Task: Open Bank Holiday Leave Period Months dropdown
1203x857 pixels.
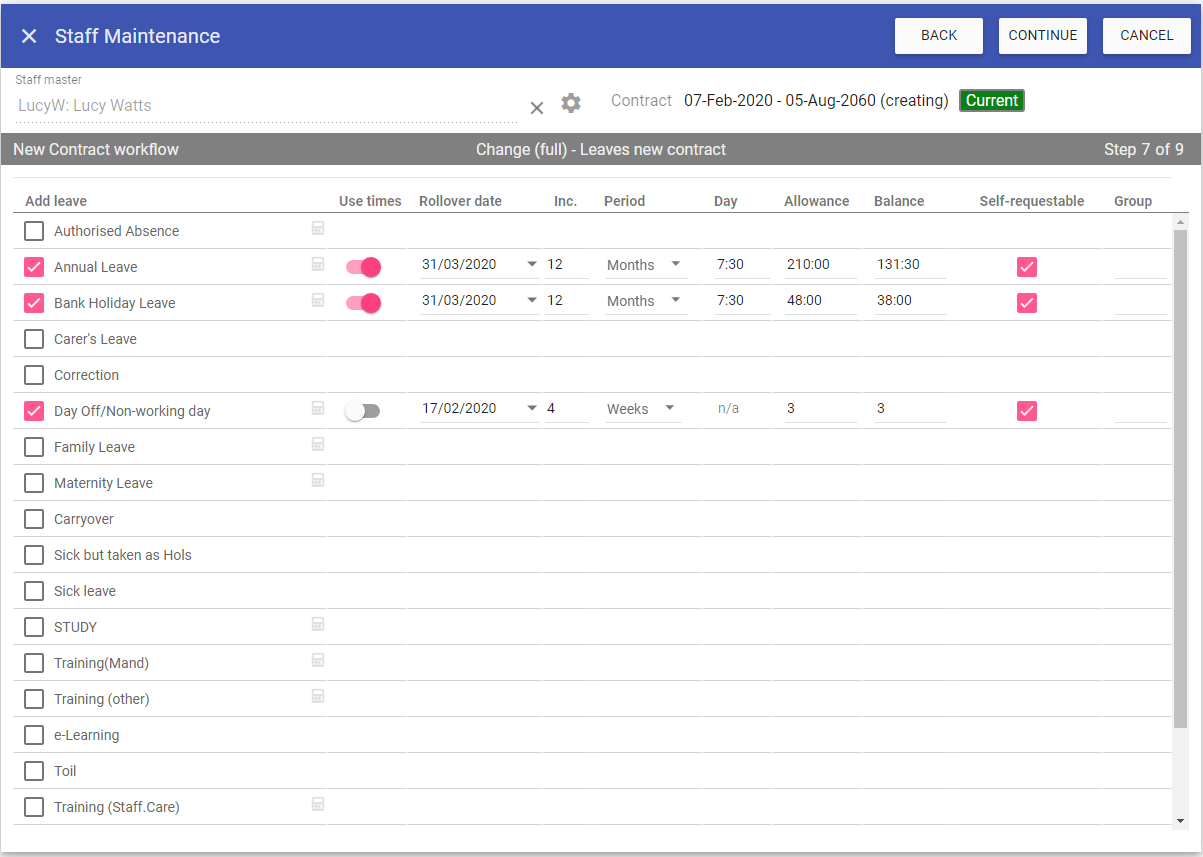Action: point(675,300)
